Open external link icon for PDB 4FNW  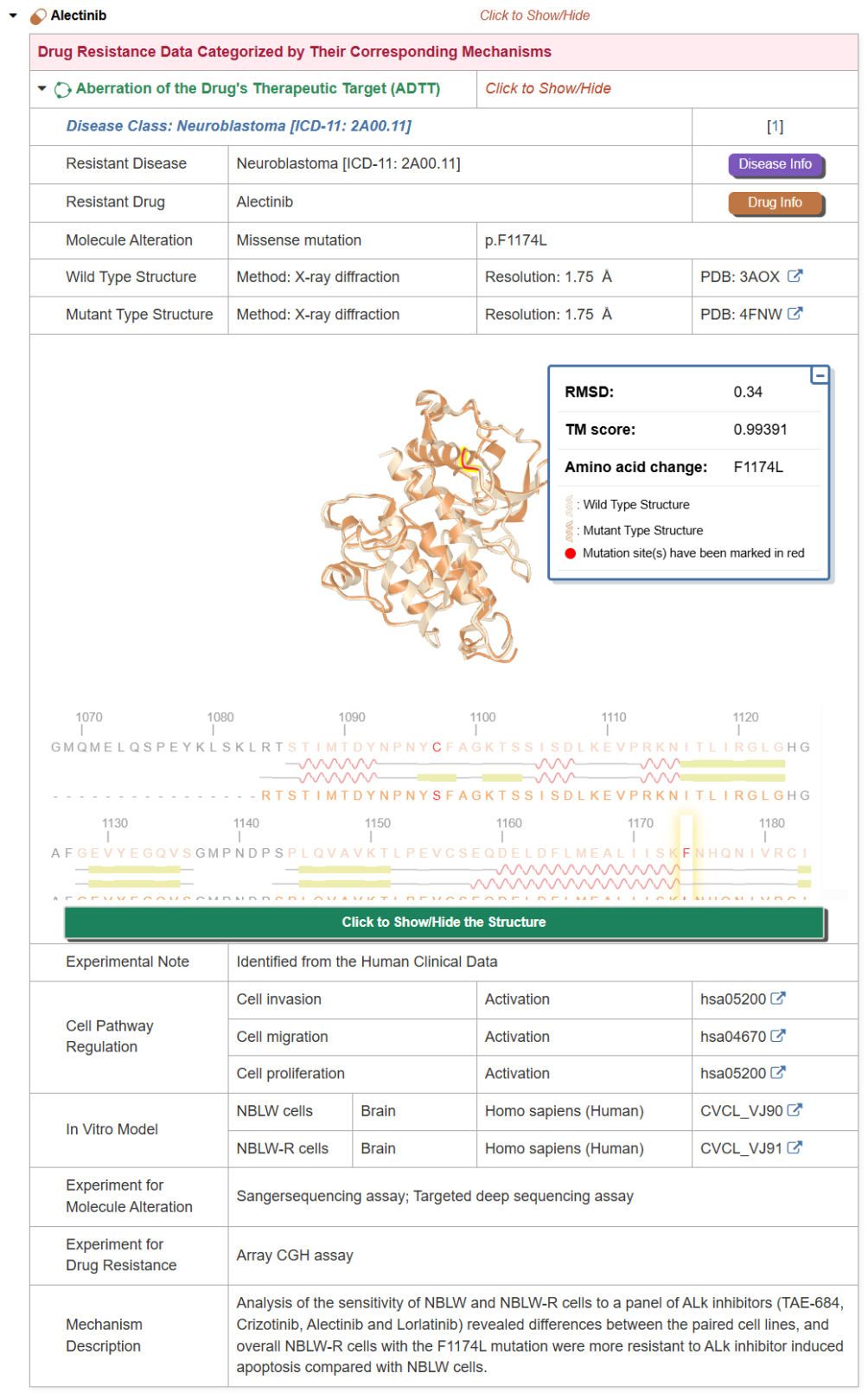[795, 314]
